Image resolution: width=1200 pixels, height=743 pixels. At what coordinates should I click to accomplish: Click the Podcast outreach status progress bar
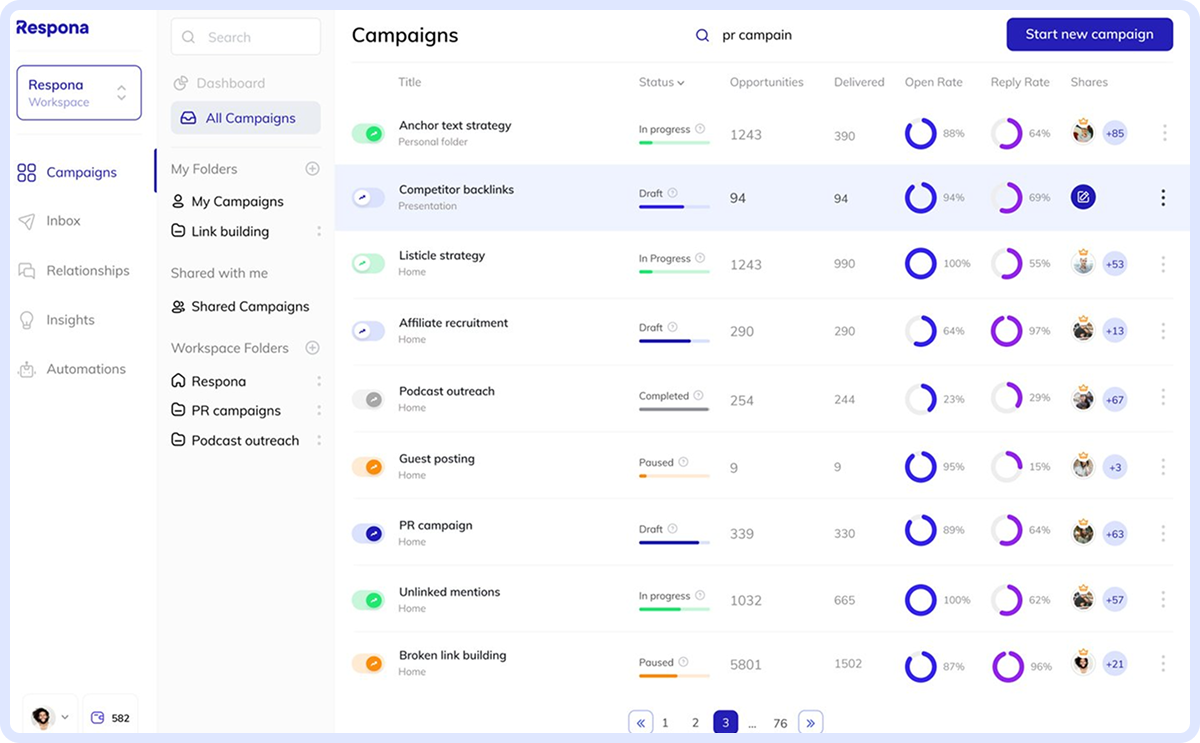tap(674, 409)
